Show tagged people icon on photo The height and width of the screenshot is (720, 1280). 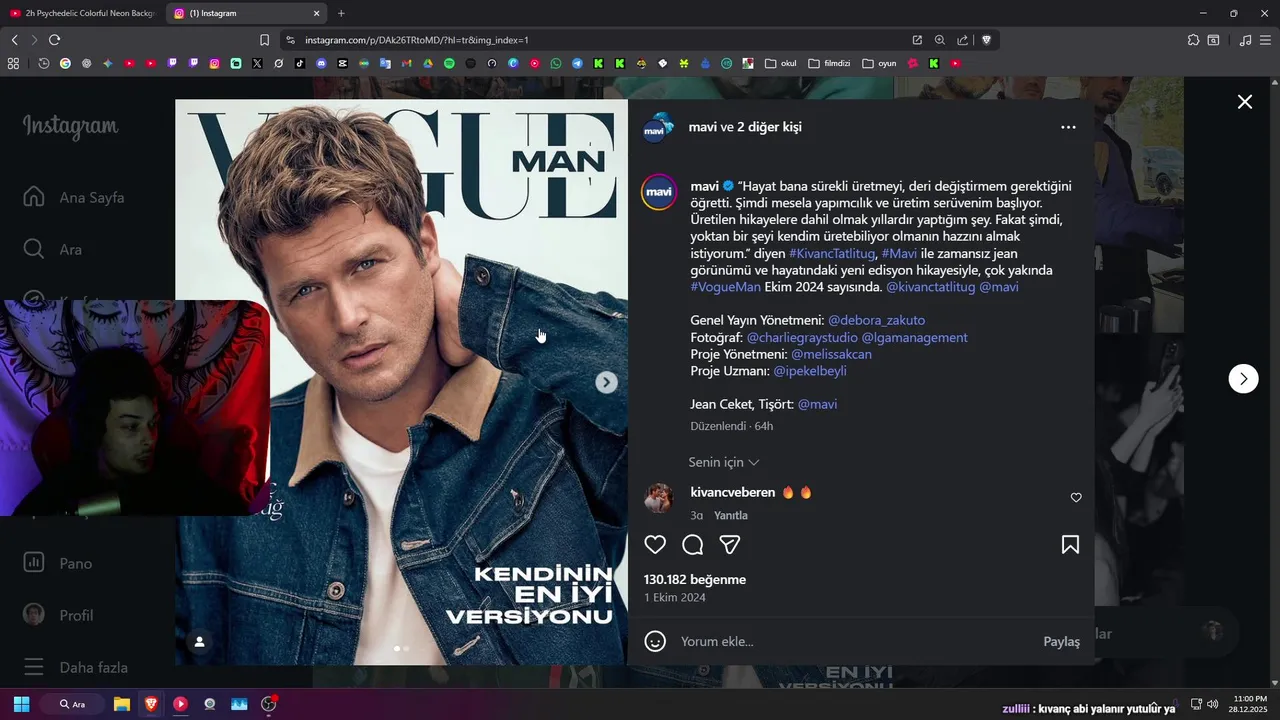coord(199,642)
